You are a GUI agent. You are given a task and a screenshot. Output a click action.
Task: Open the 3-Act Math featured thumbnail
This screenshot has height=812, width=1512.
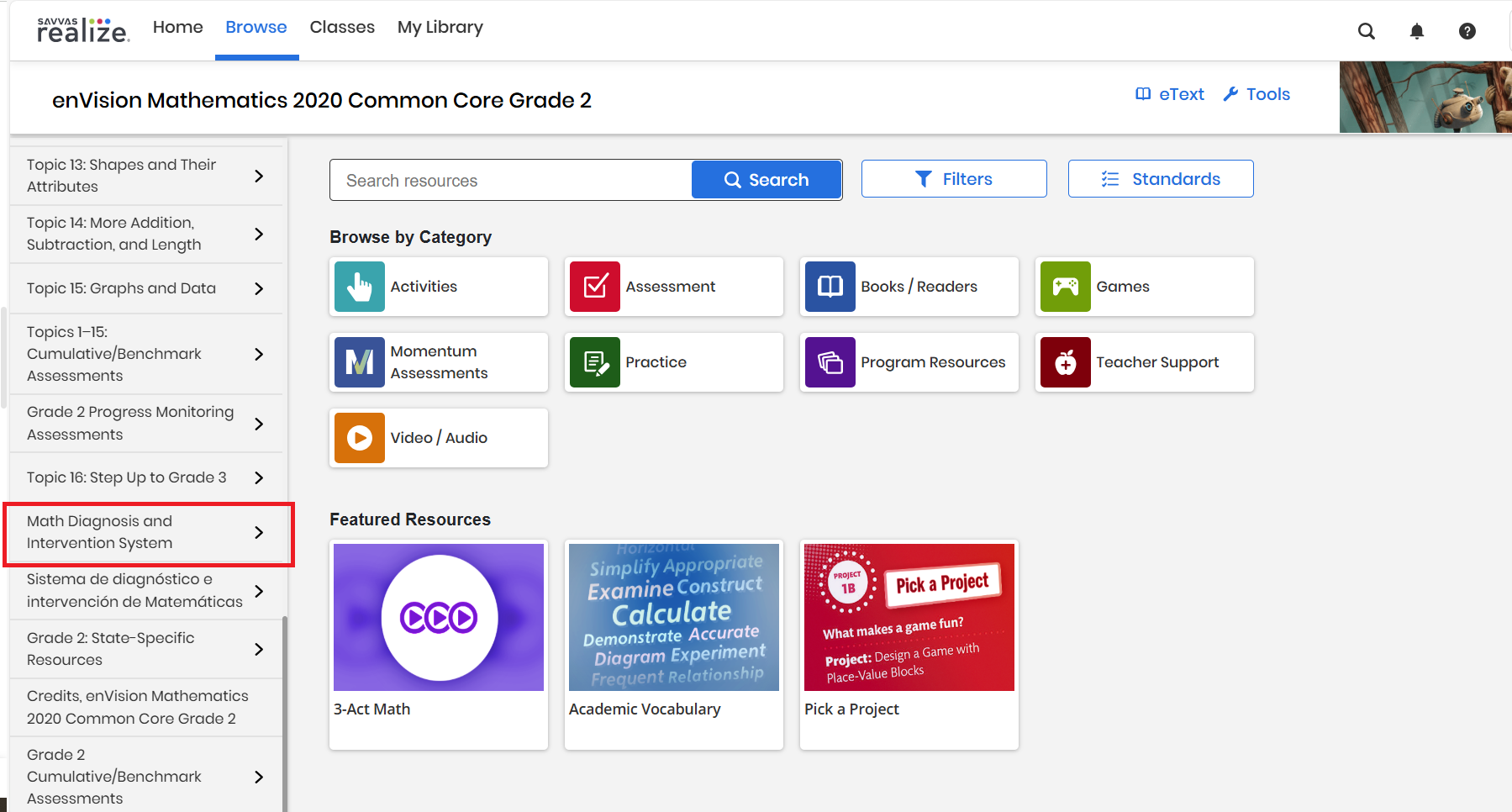[439, 617]
